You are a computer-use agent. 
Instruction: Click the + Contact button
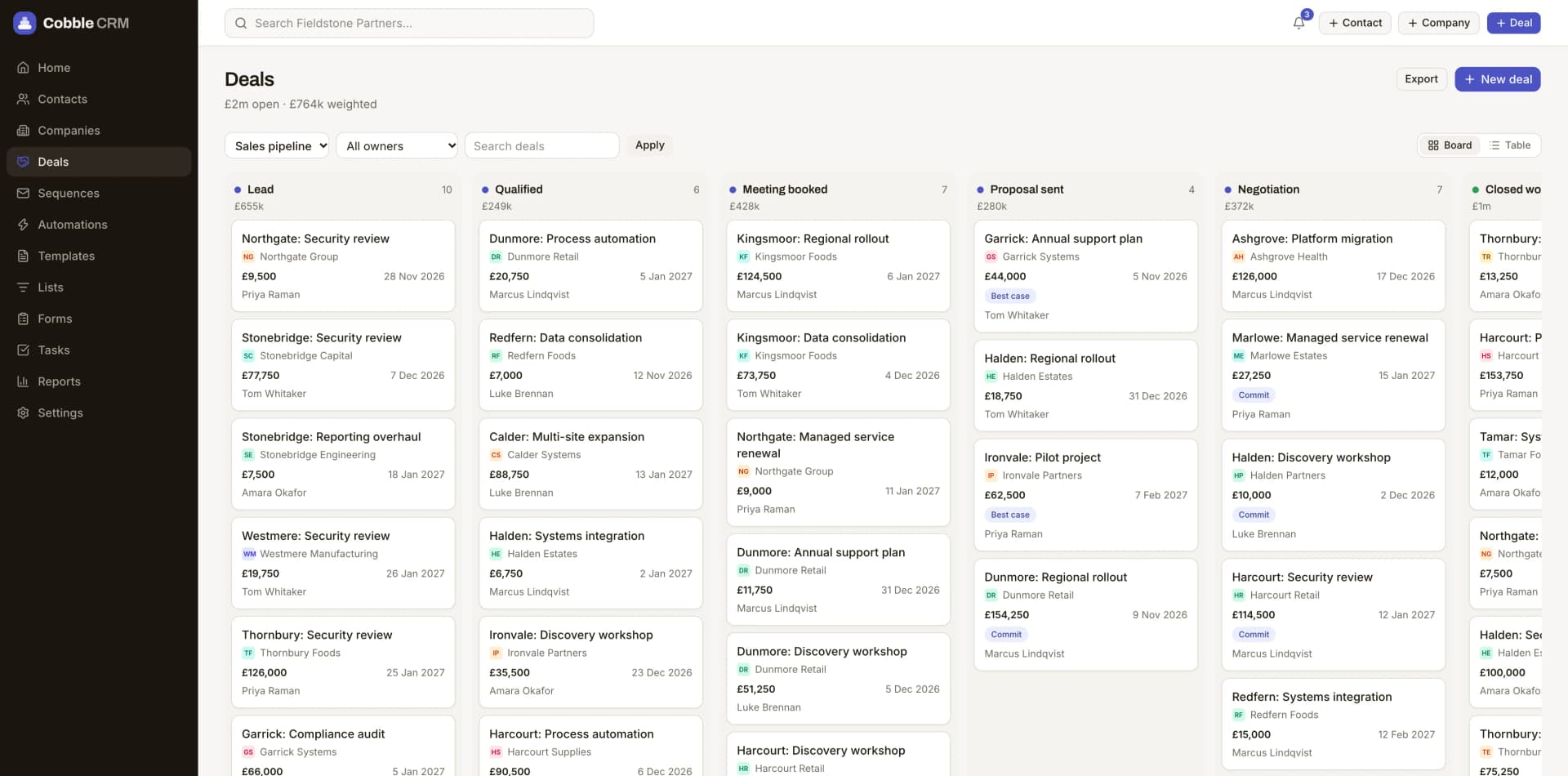[1355, 23]
